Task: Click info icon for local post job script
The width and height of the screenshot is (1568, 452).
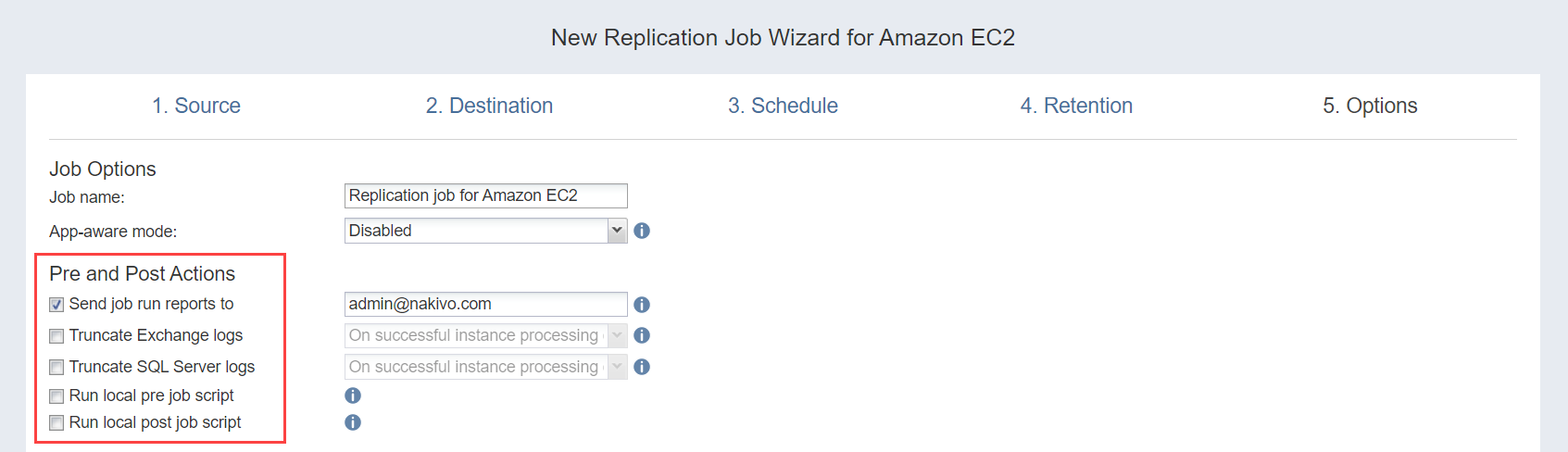Action: click(353, 422)
